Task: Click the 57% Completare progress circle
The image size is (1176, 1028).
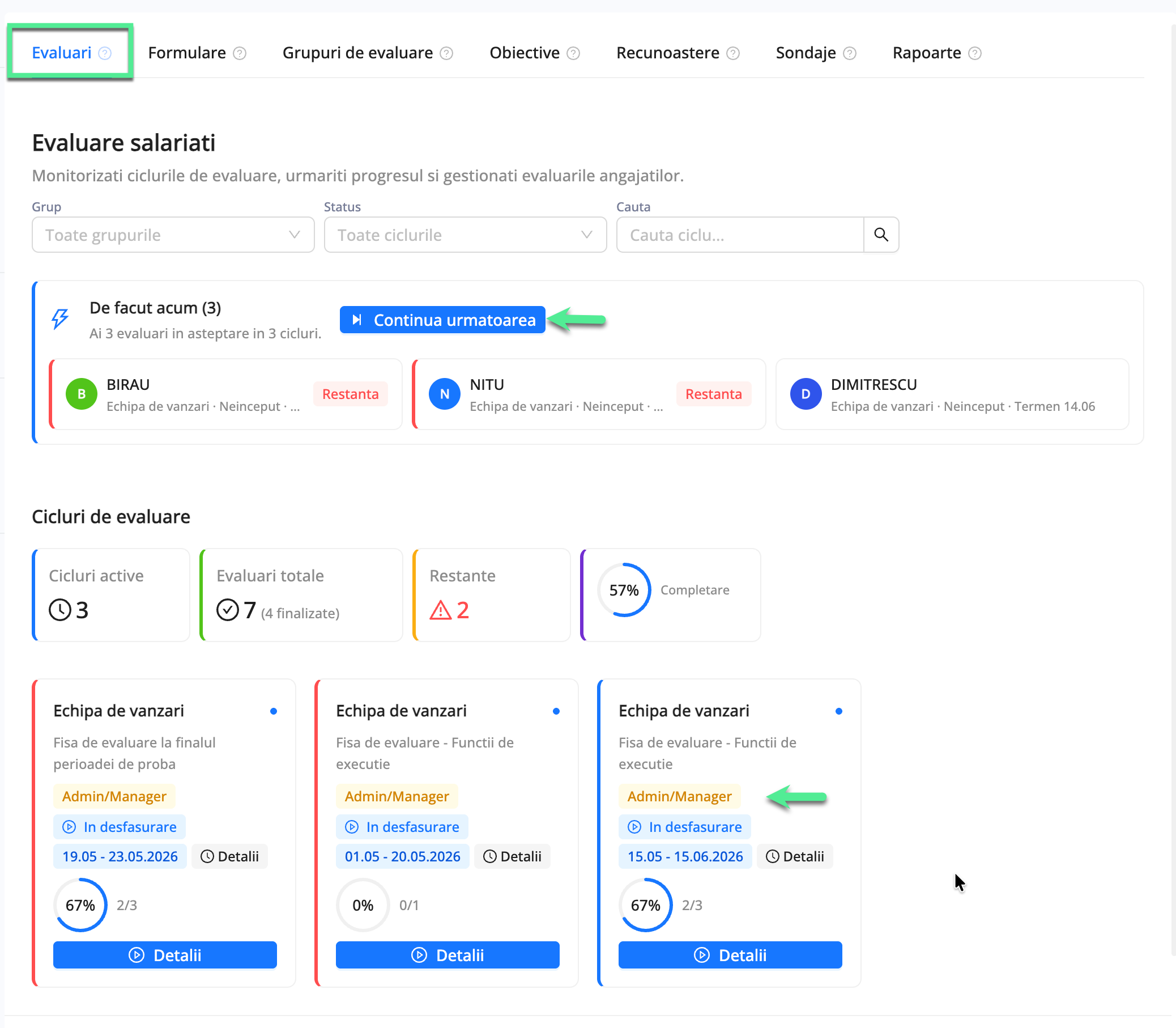Action: tap(624, 591)
